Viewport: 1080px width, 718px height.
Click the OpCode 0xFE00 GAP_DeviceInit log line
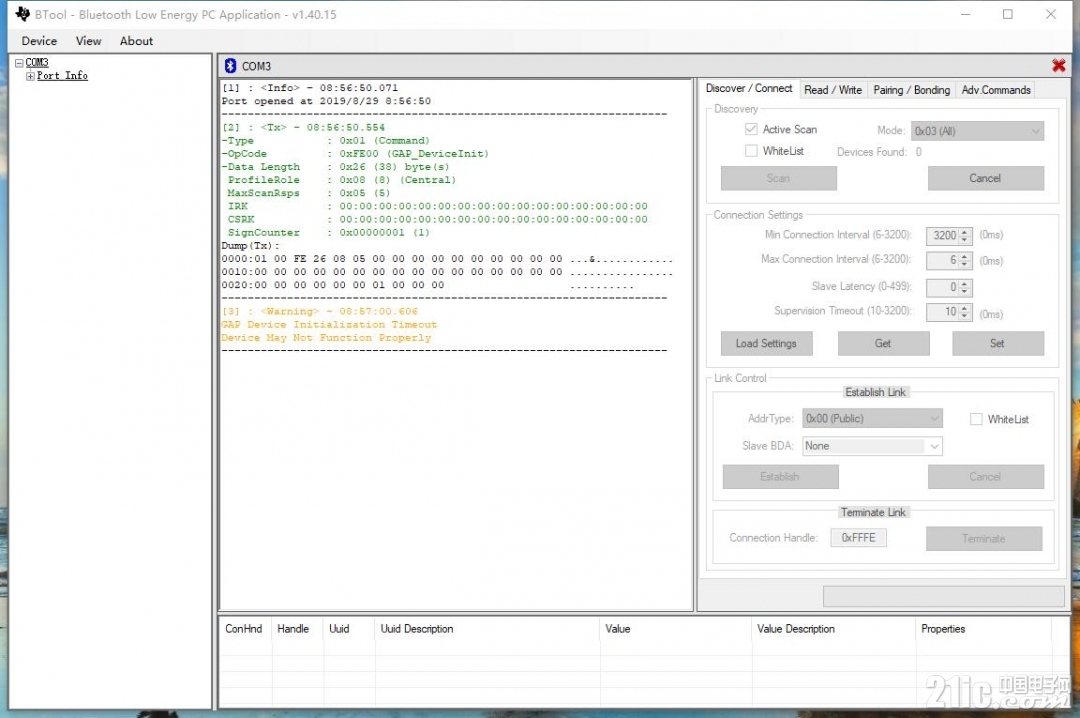pos(355,154)
